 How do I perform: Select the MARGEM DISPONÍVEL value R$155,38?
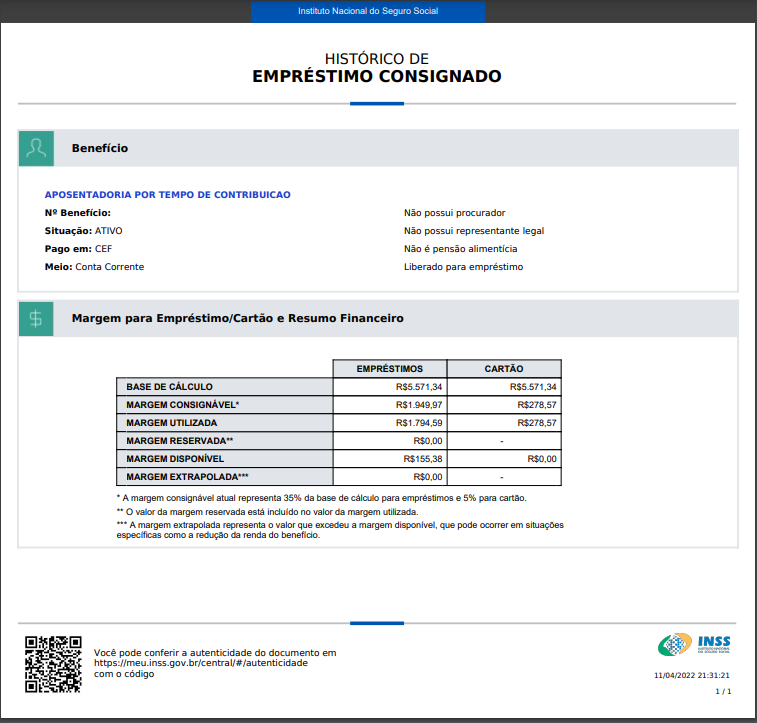(x=423, y=459)
